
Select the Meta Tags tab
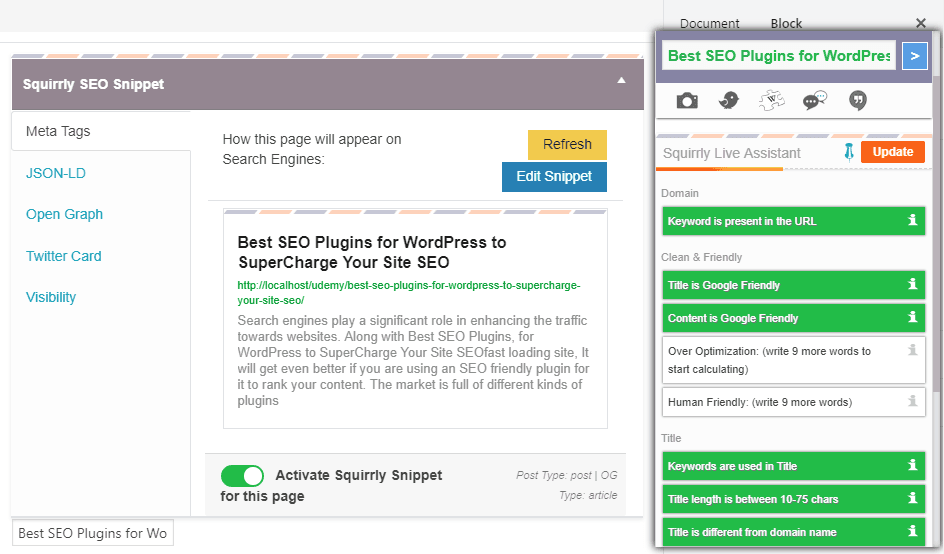click(101, 131)
